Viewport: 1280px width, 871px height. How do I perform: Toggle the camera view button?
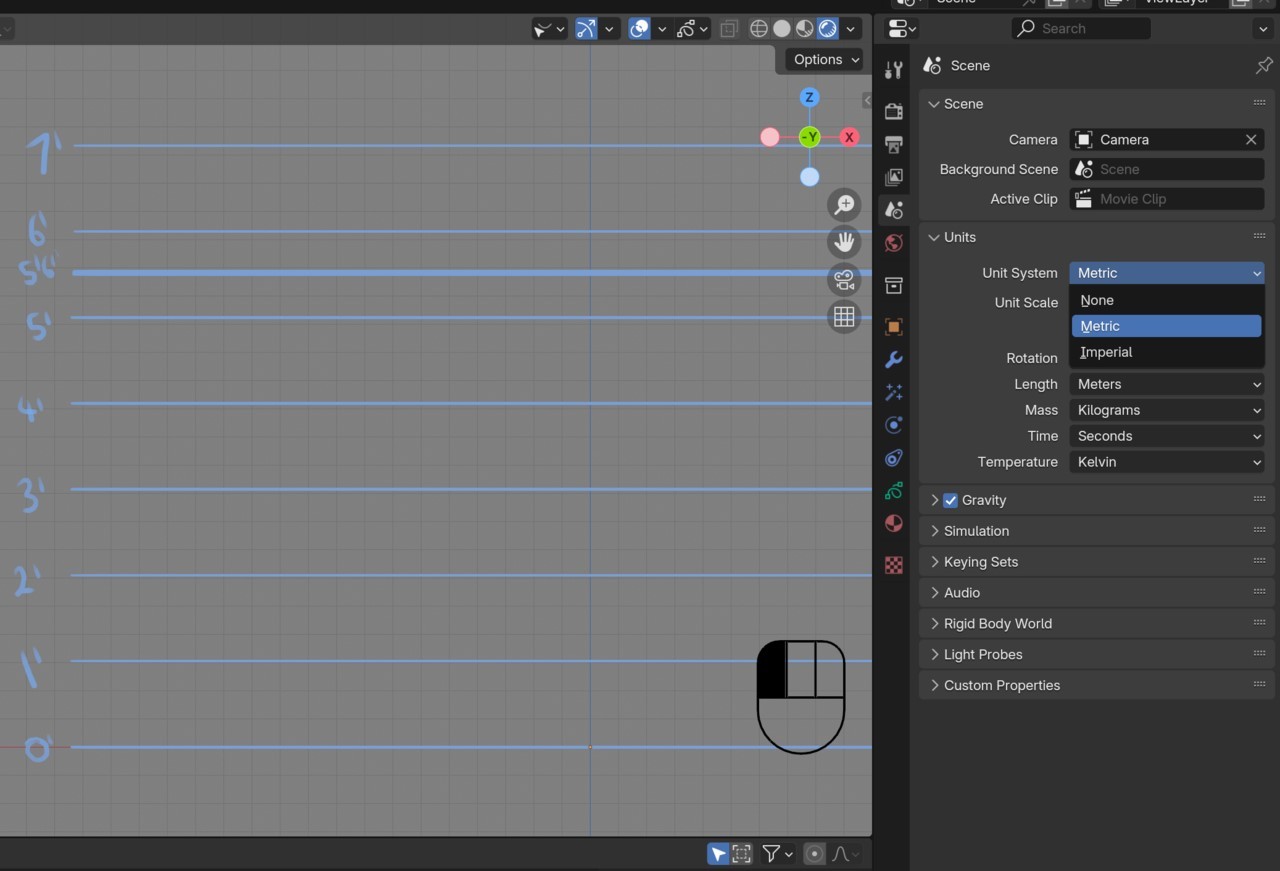(x=845, y=280)
